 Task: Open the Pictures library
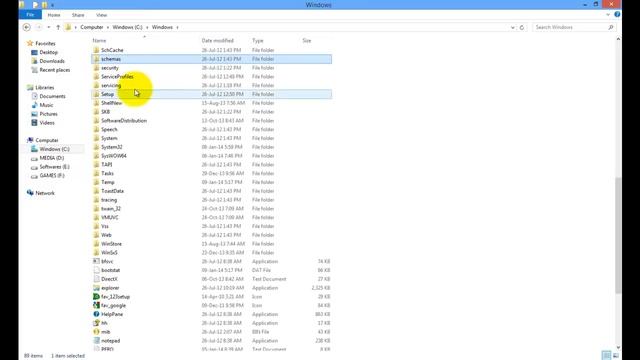pyautogui.click(x=48, y=114)
